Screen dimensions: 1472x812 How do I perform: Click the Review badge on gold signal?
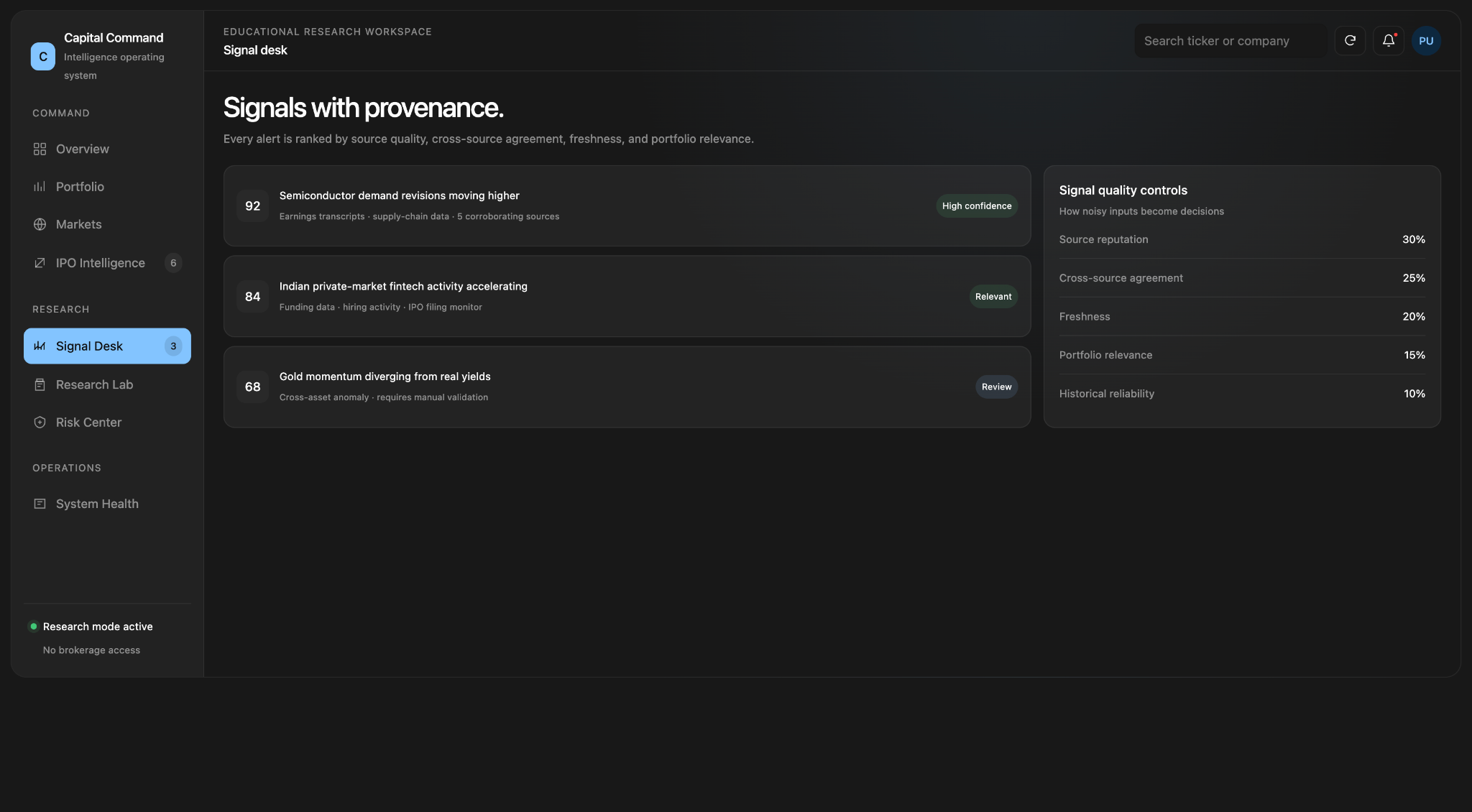click(996, 387)
